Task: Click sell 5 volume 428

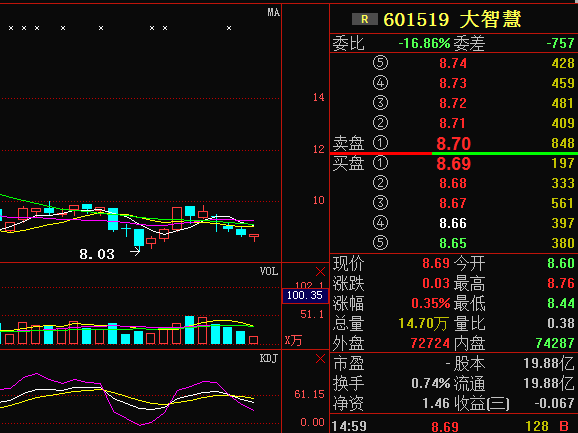Action: coord(563,63)
